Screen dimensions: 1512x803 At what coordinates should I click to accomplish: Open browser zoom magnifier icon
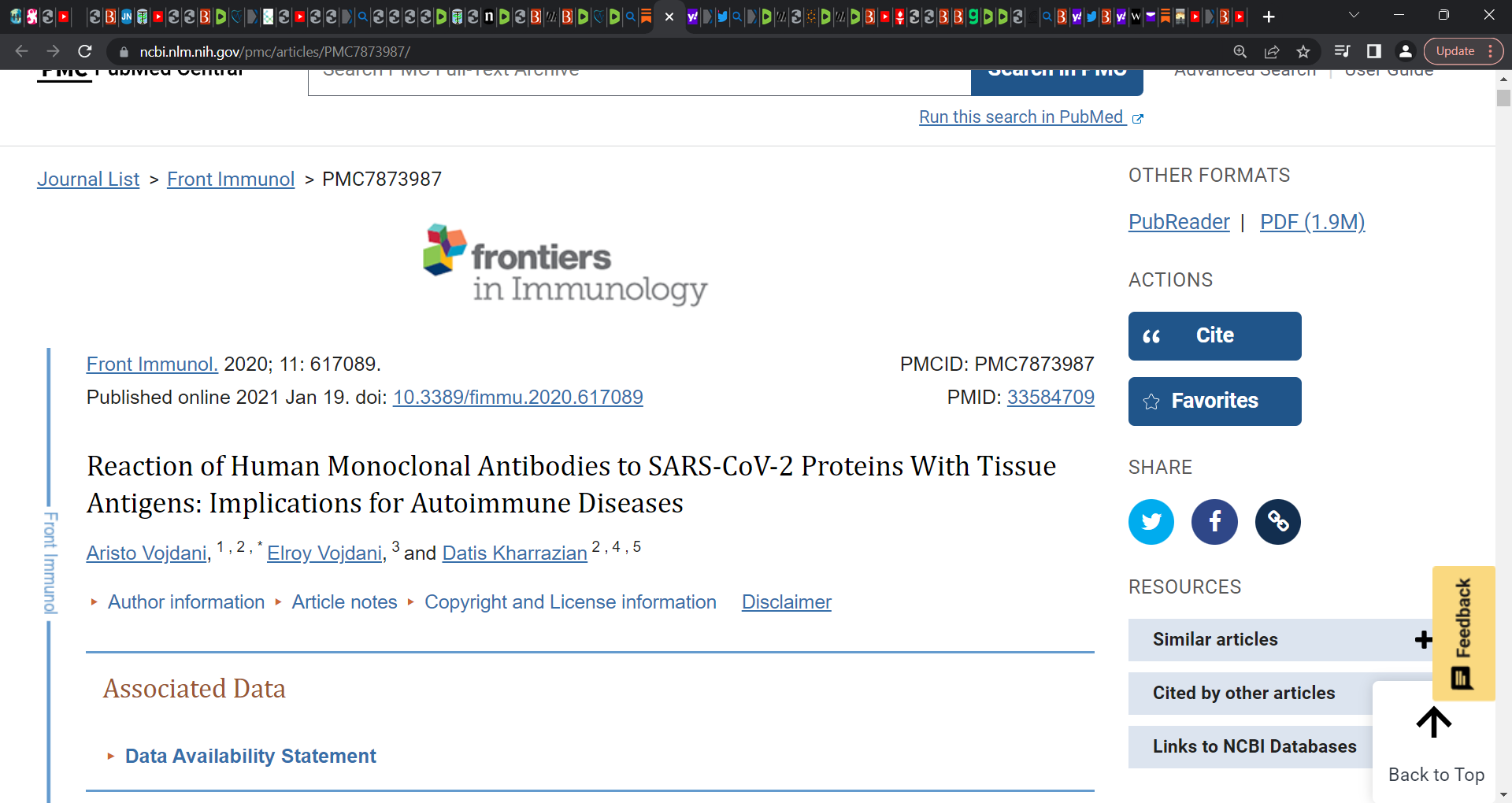click(x=1240, y=51)
